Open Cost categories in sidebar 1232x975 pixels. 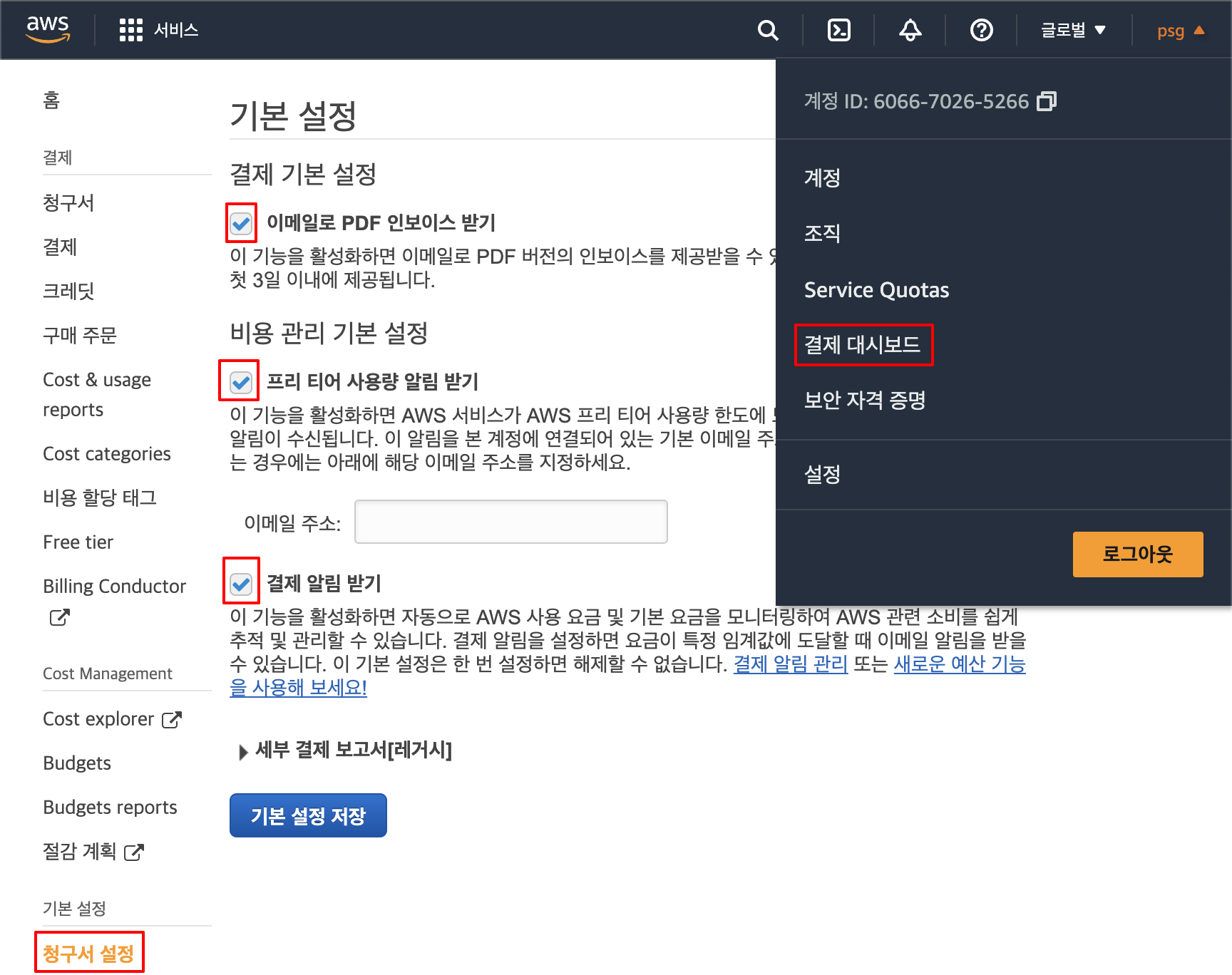tap(107, 454)
